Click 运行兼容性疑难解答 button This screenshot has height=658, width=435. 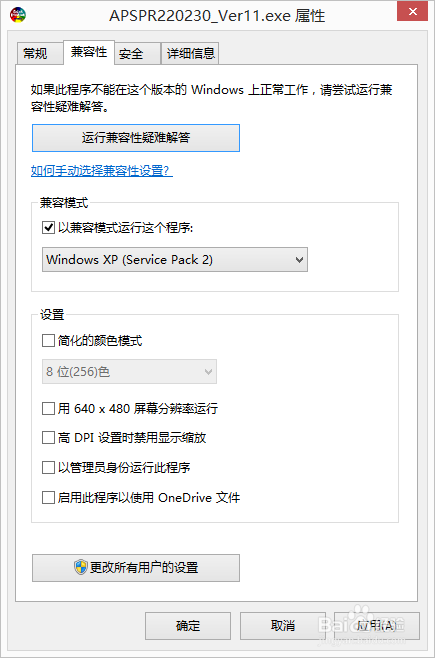[136, 138]
